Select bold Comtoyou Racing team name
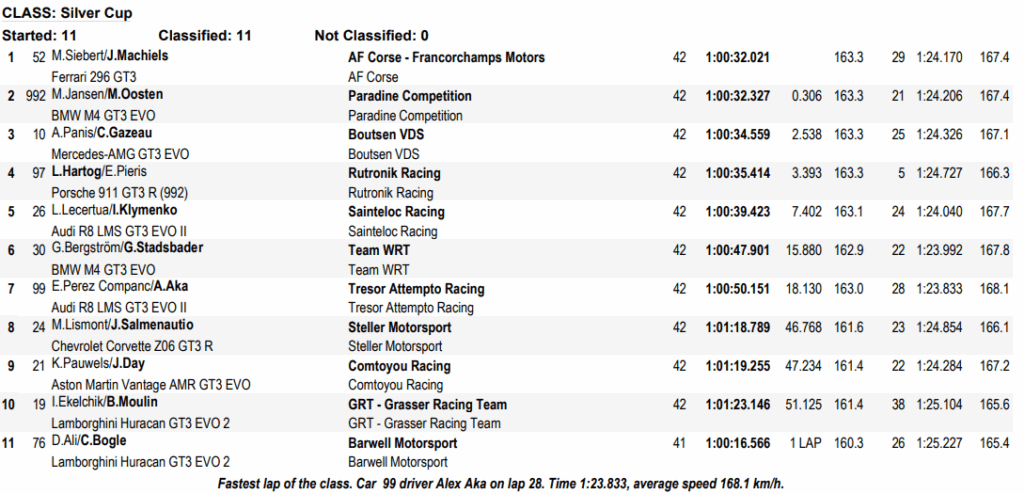 (x=399, y=366)
